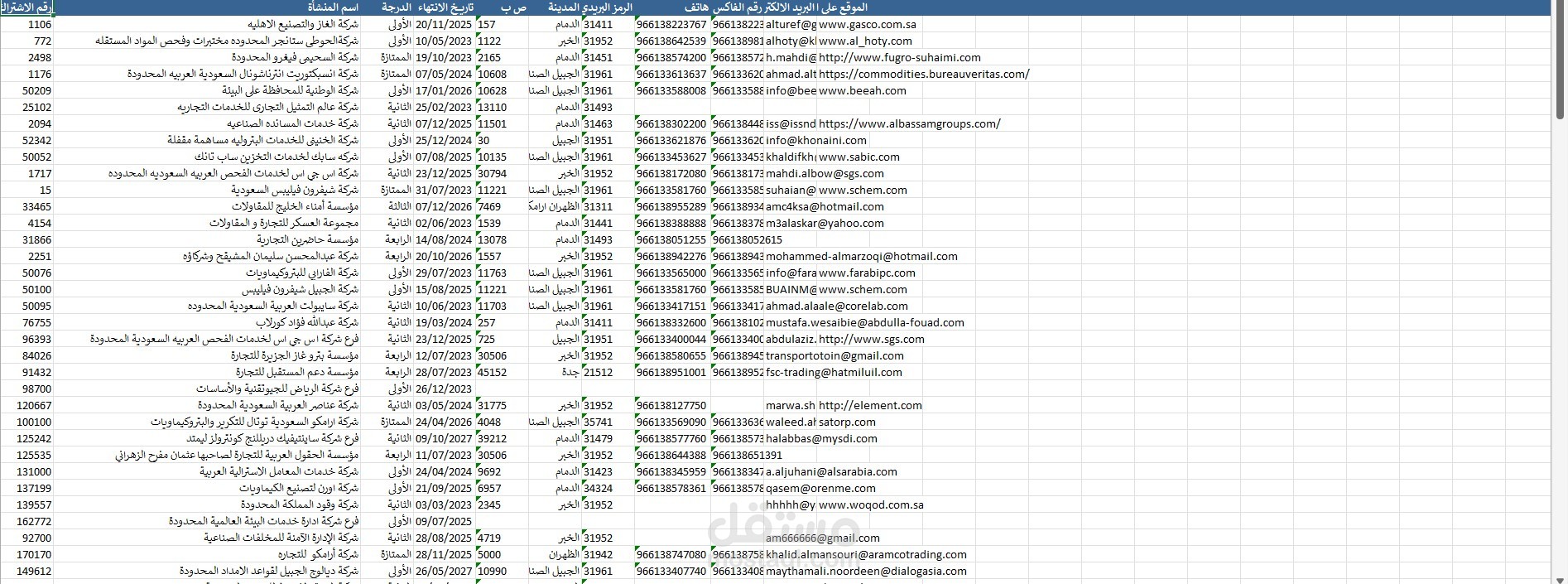Select cell شركة الغاز والتصنيع الاهليه

click(207, 24)
